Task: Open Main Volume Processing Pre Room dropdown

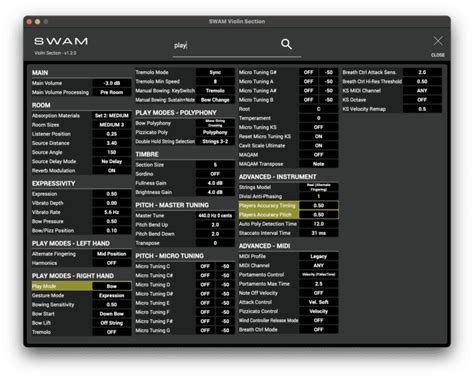Action: point(112,92)
